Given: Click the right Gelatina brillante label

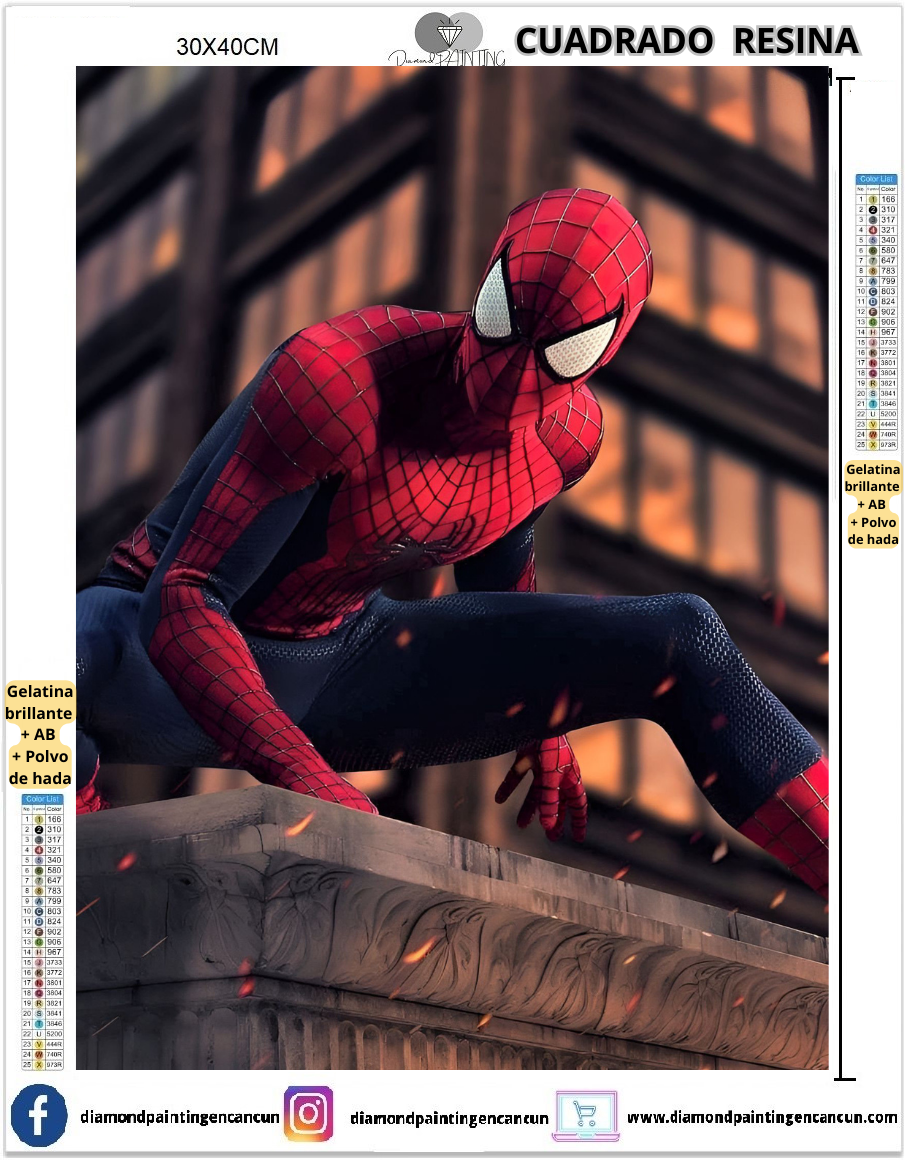Looking at the screenshot, I should [x=873, y=505].
